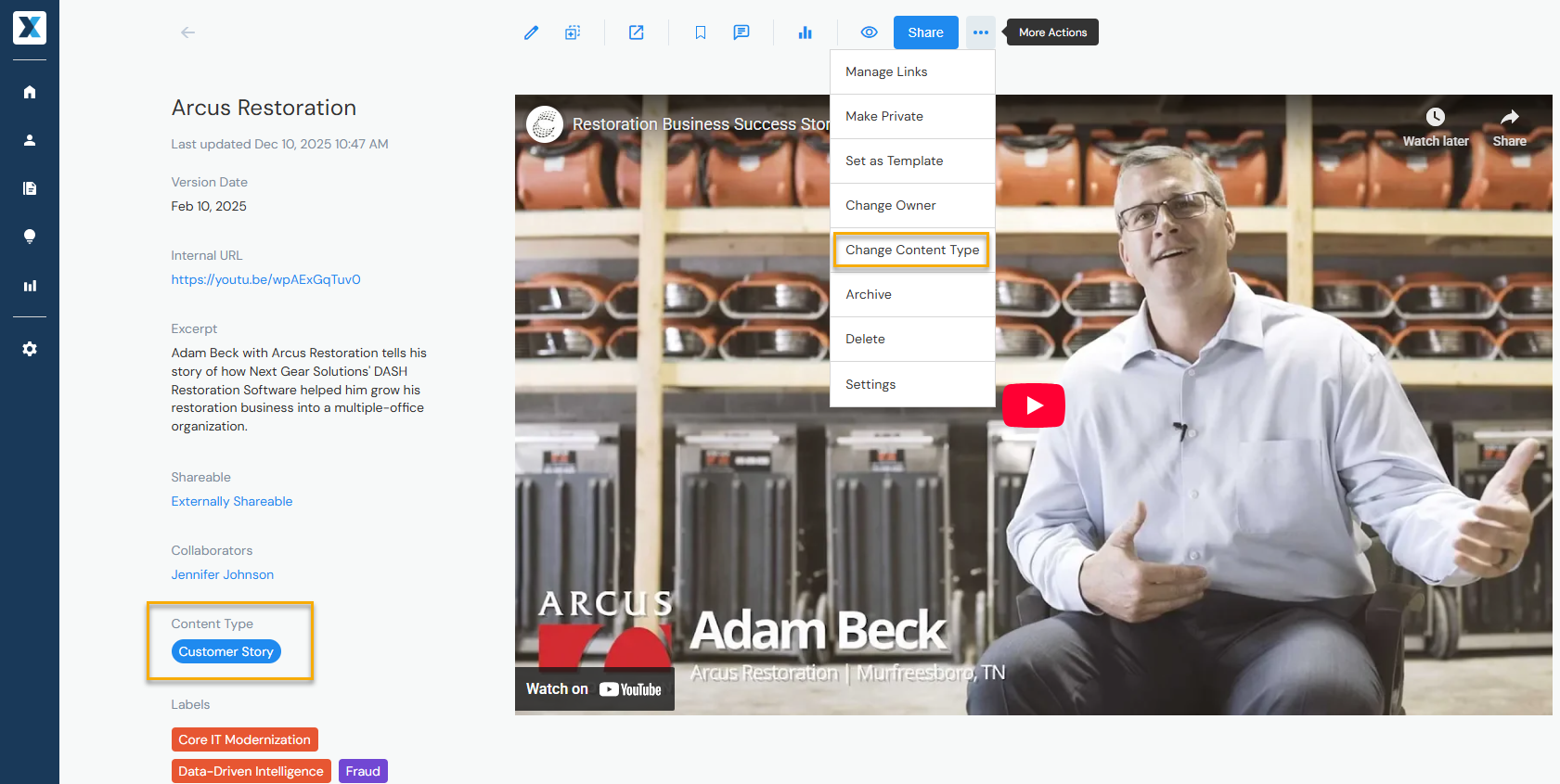Open the bar chart reports sidebar icon

click(x=30, y=286)
